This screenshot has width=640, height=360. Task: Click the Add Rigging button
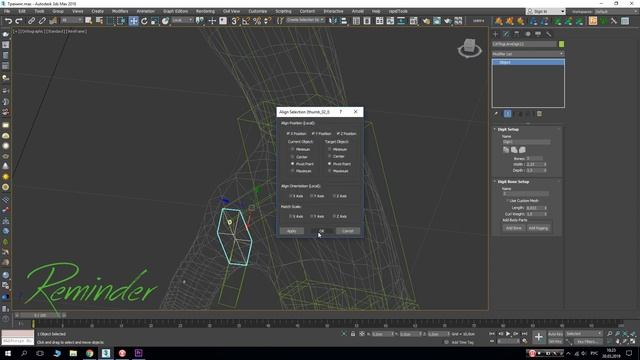point(538,228)
